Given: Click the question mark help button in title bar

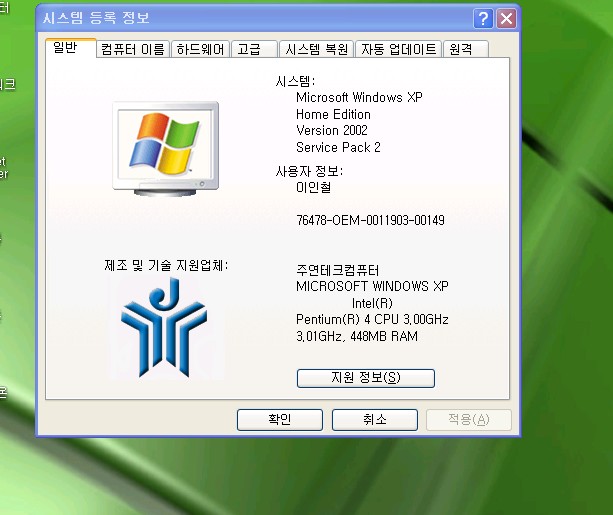Looking at the screenshot, I should coord(483,18).
